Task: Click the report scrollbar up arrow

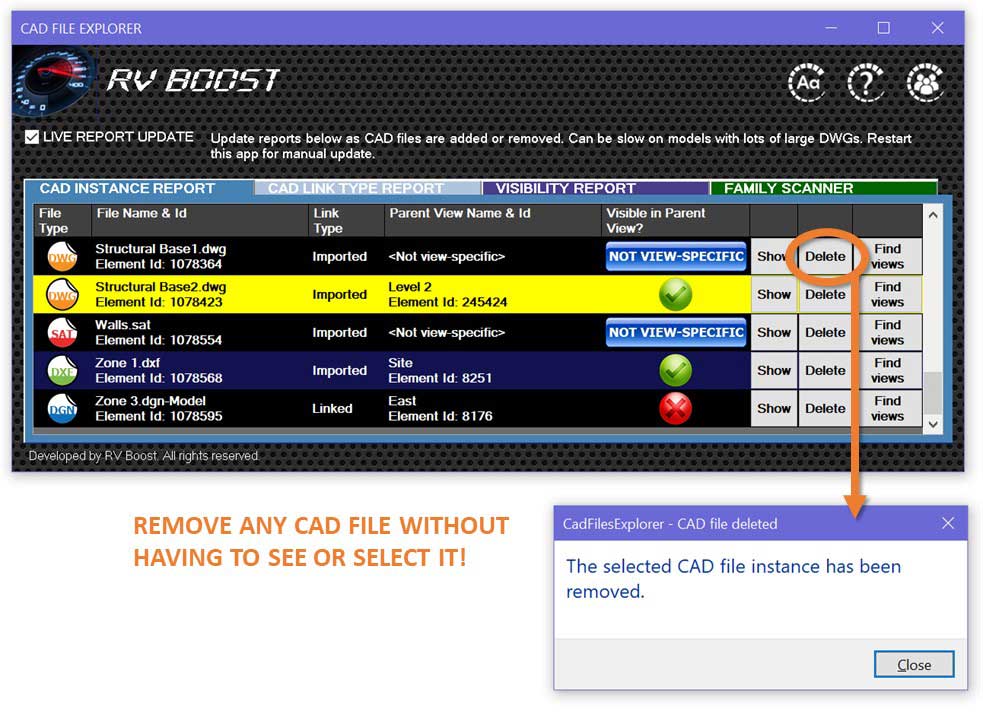Action: coord(933,215)
